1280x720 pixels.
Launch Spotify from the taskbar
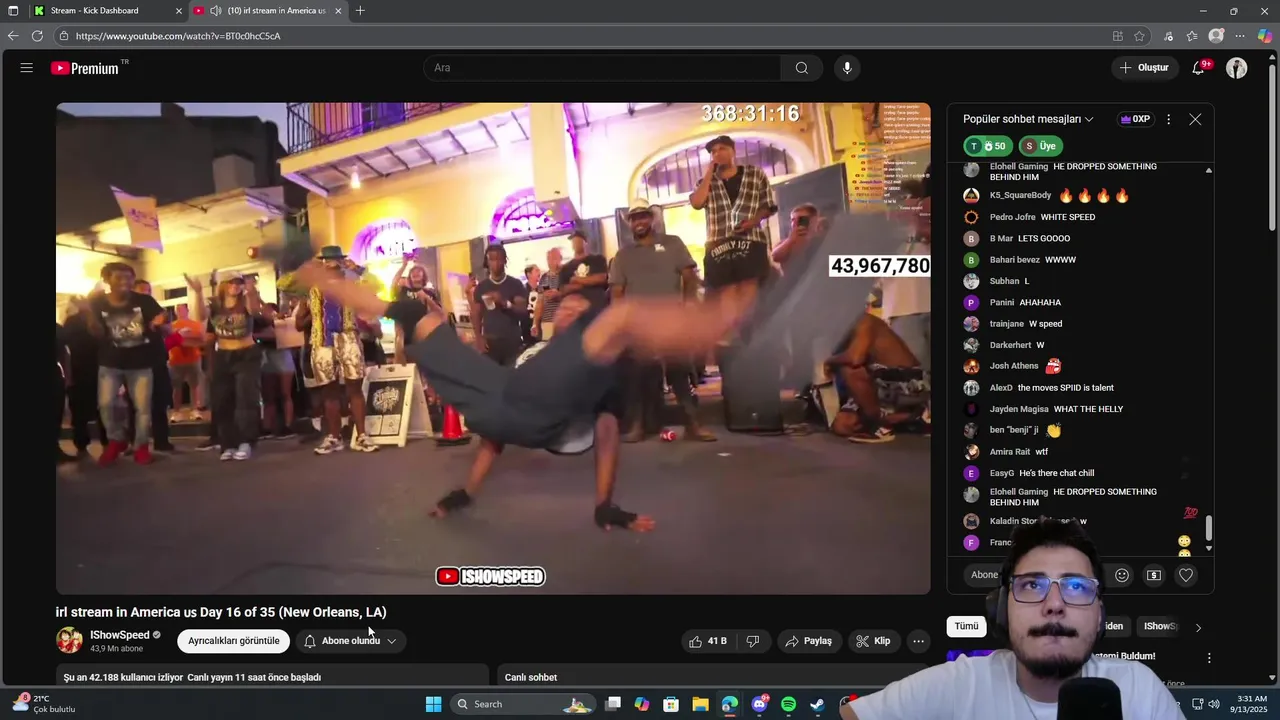coord(788,704)
